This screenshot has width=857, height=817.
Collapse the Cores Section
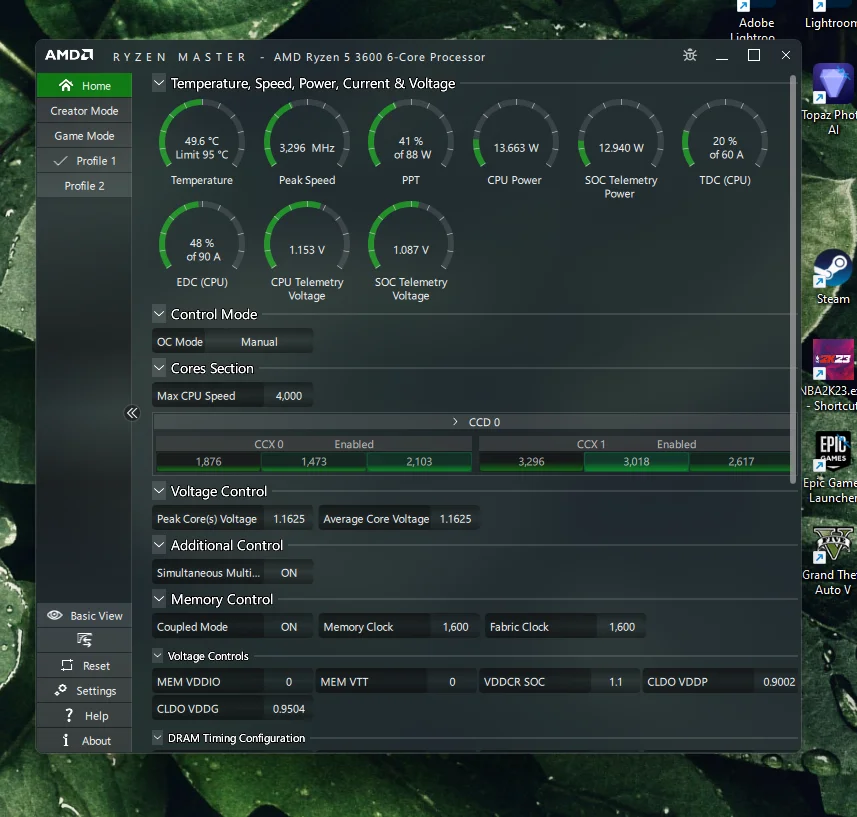159,368
